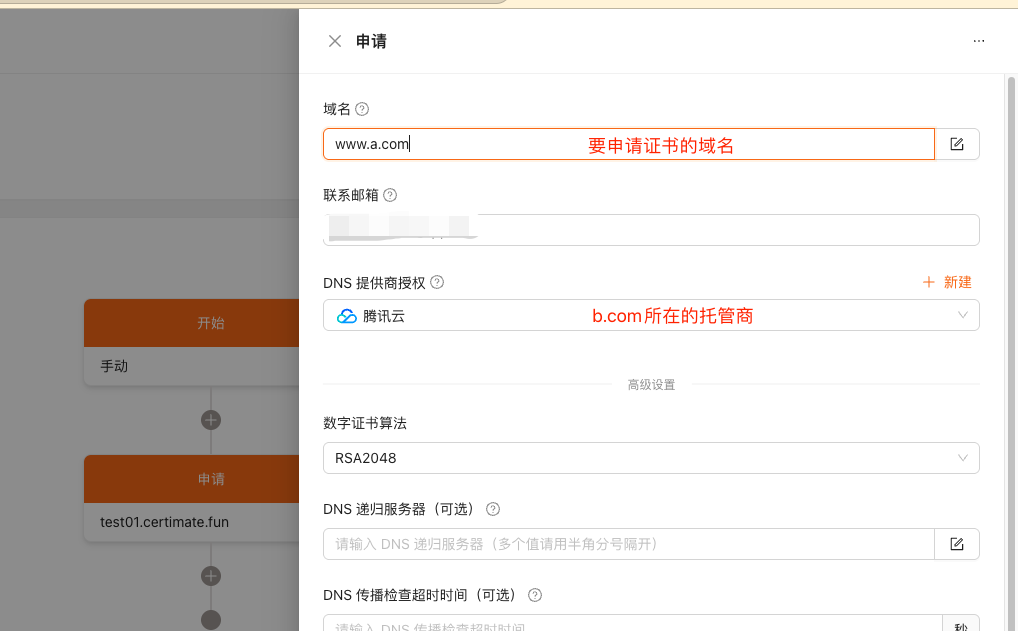
Task: Open edit icon beside DNS recursive server field
Action: click(x=957, y=544)
